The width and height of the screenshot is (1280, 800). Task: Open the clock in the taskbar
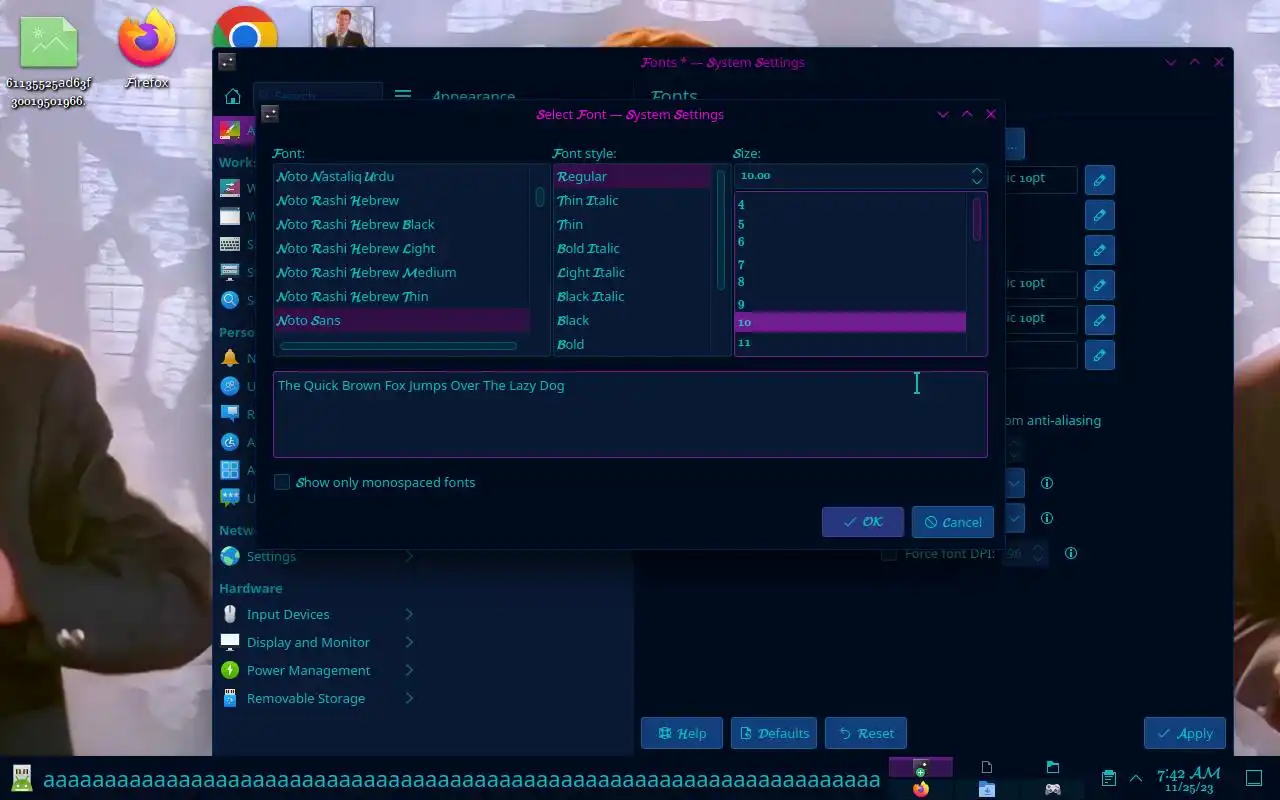[1188, 779]
